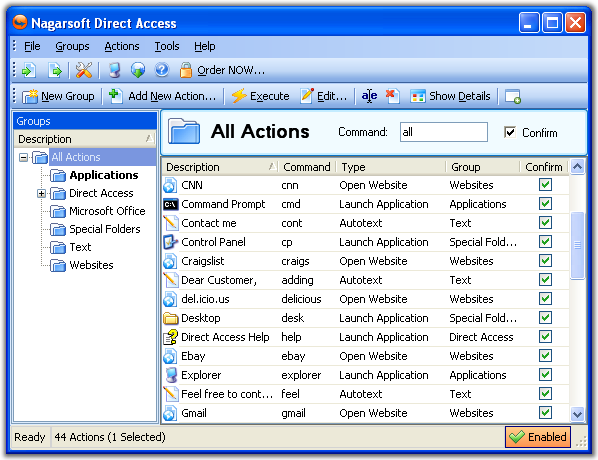
Task: Click the Order NOW... link text
Action: tap(231, 70)
